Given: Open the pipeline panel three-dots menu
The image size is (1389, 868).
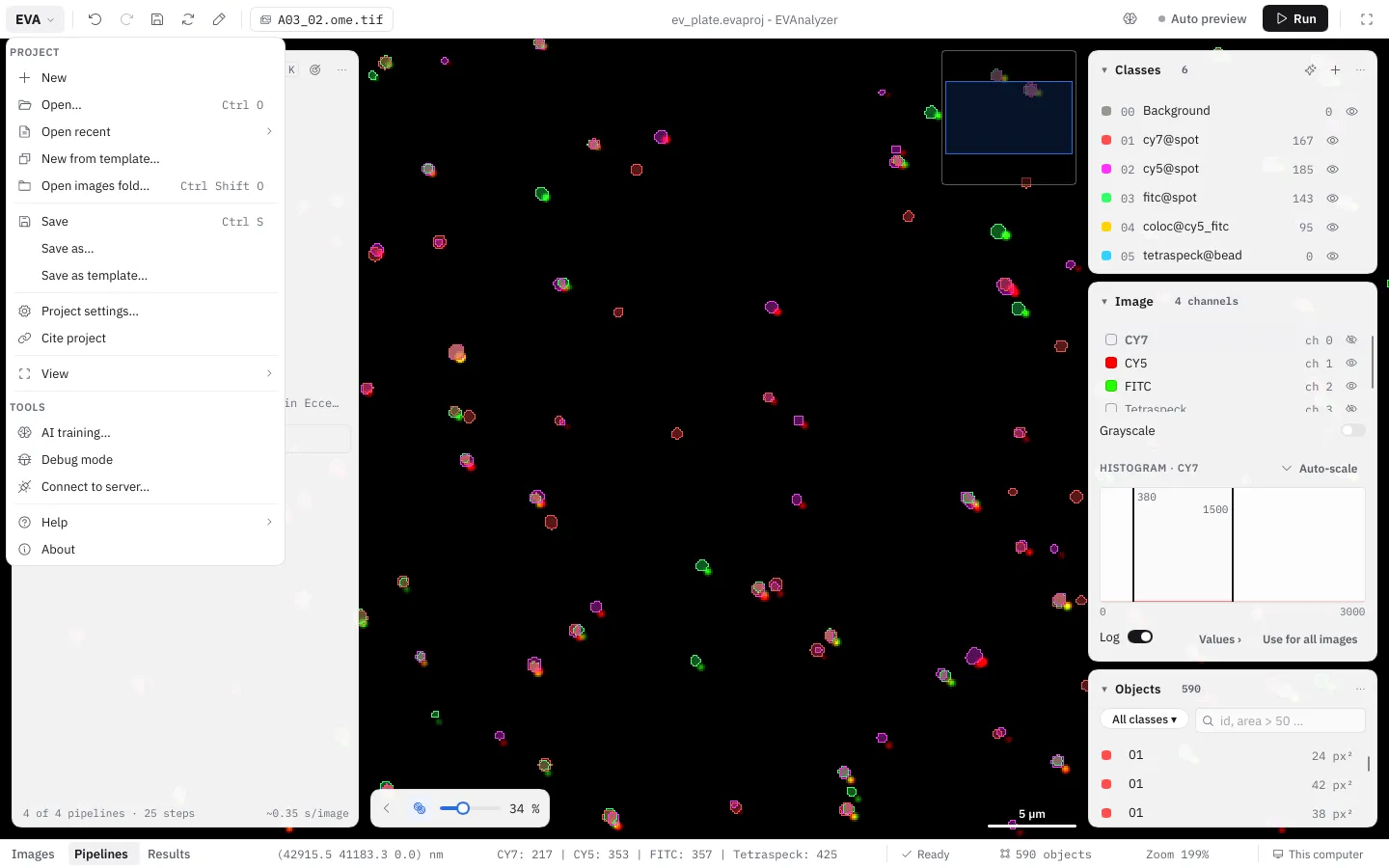Looking at the screenshot, I should tap(341, 70).
